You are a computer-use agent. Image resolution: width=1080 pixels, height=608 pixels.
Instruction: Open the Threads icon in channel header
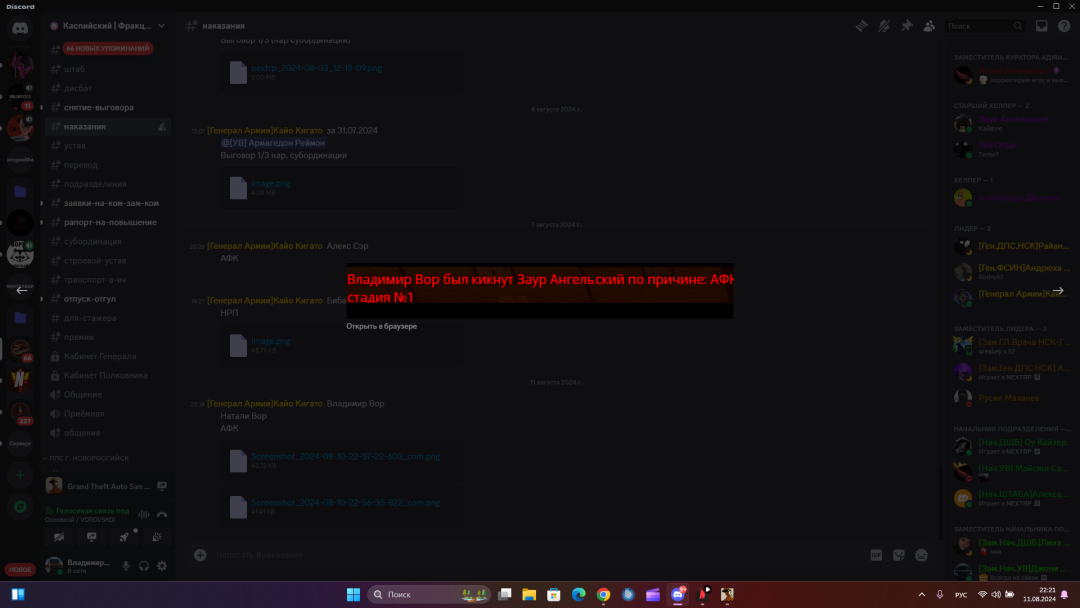point(862,26)
